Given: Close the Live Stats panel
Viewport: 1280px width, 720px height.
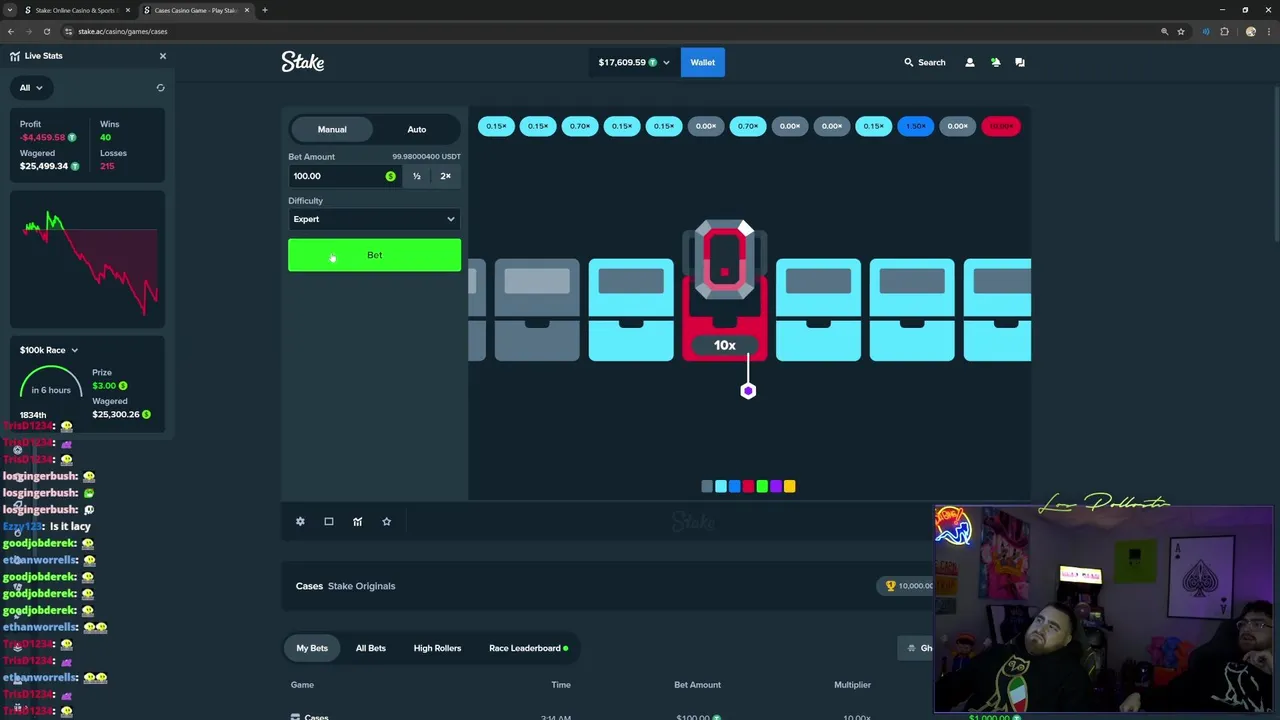Looking at the screenshot, I should (x=163, y=56).
